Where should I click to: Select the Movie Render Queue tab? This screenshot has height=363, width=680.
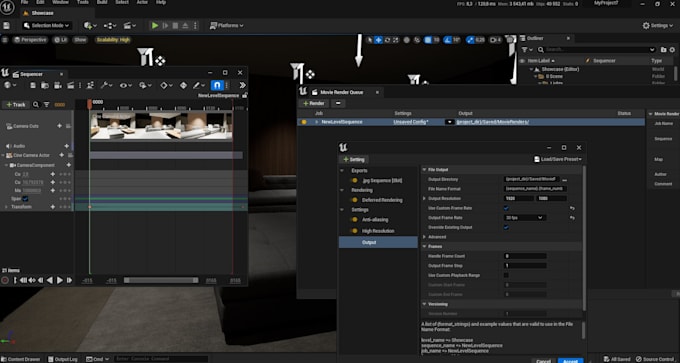coord(341,92)
